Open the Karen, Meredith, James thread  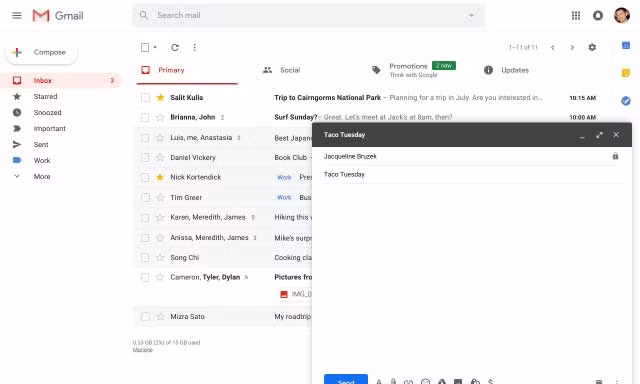[x=222, y=218]
